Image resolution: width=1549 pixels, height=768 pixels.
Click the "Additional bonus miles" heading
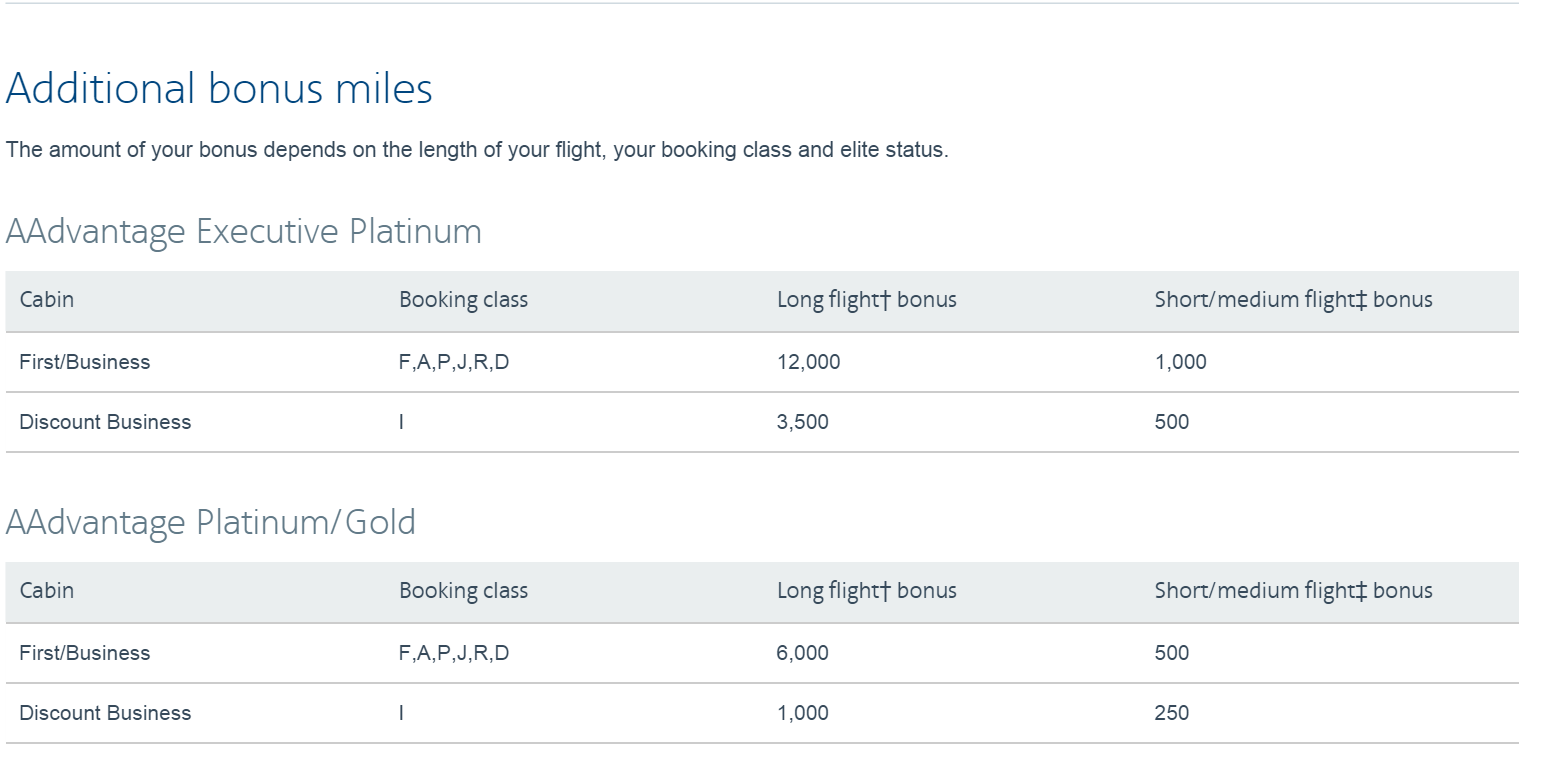(x=219, y=88)
